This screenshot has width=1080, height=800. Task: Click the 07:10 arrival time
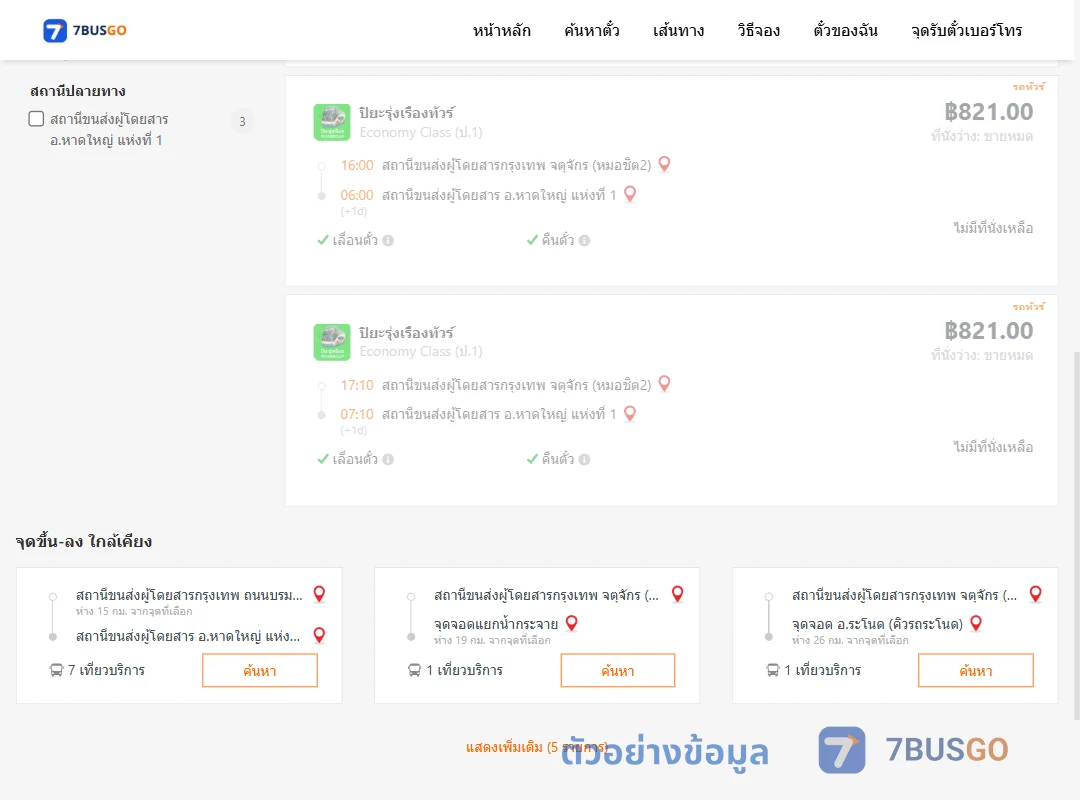tap(357, 414)
